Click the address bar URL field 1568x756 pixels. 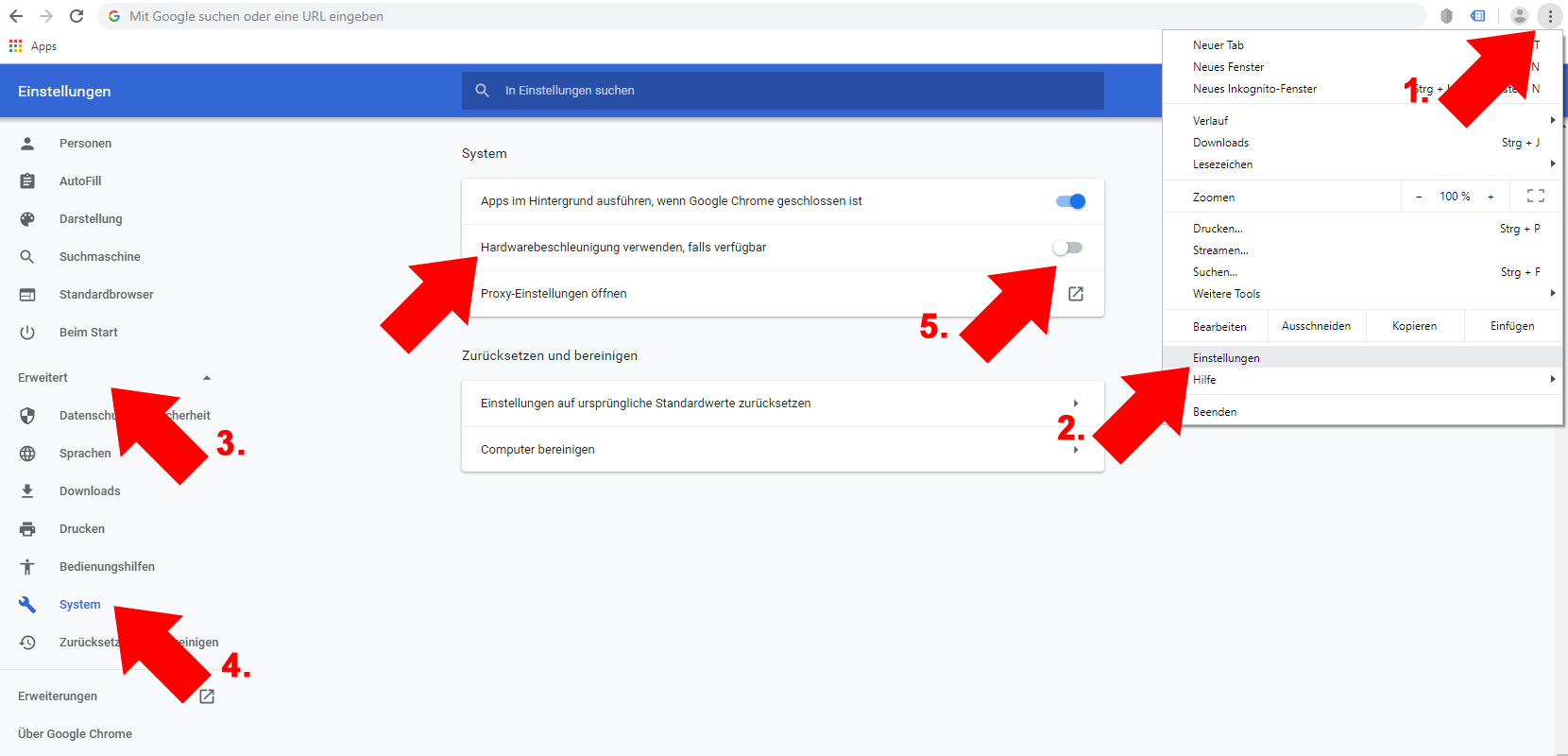coord(763,16)
